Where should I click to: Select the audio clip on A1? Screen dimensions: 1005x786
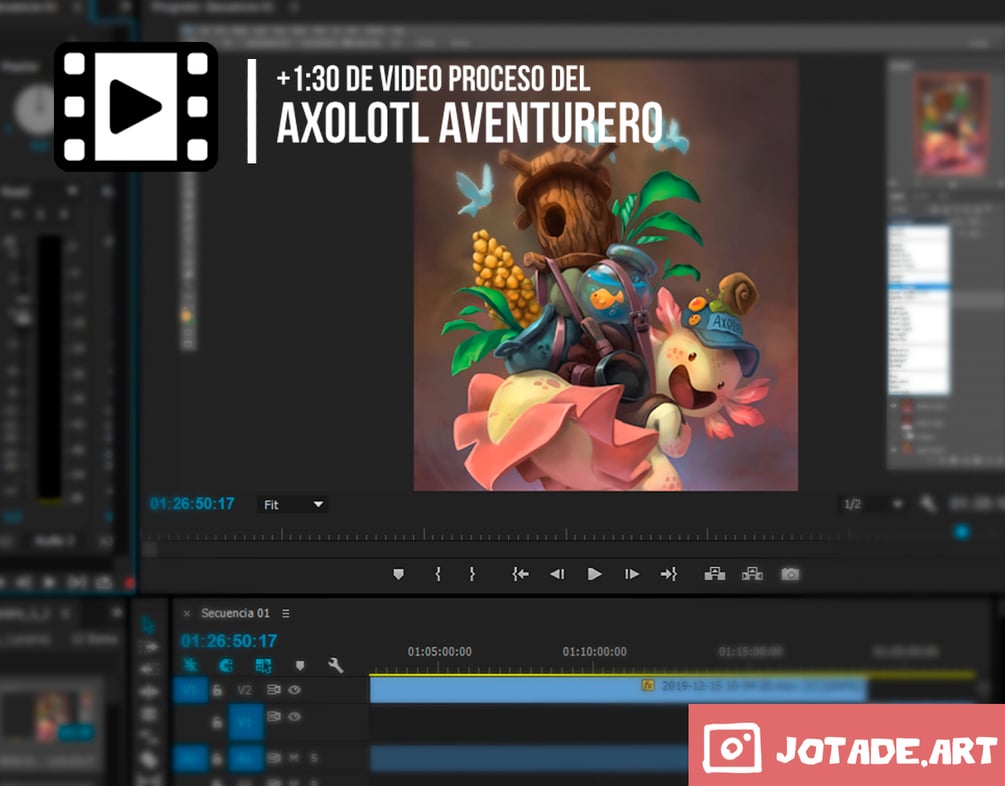pyautogui.click(x=529, y=758)
